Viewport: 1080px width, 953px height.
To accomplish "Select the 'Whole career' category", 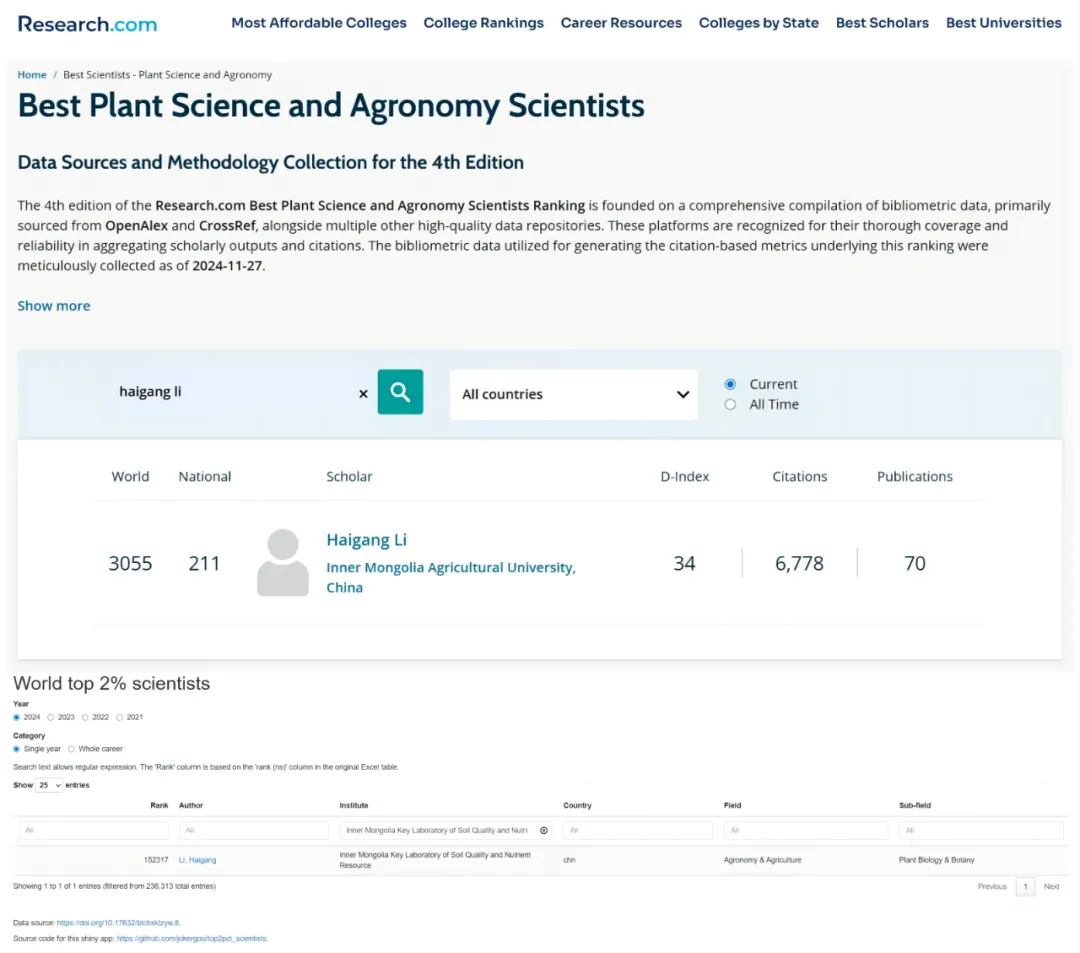I will 71,748.
